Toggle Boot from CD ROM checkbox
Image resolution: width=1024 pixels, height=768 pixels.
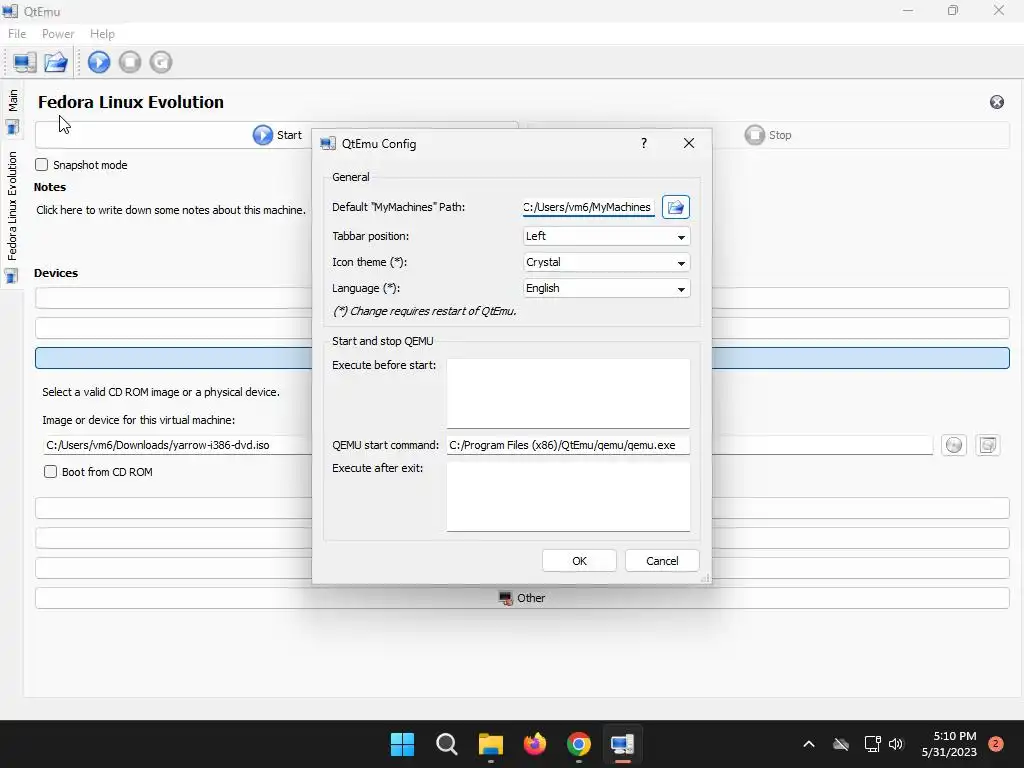point(50,472)
